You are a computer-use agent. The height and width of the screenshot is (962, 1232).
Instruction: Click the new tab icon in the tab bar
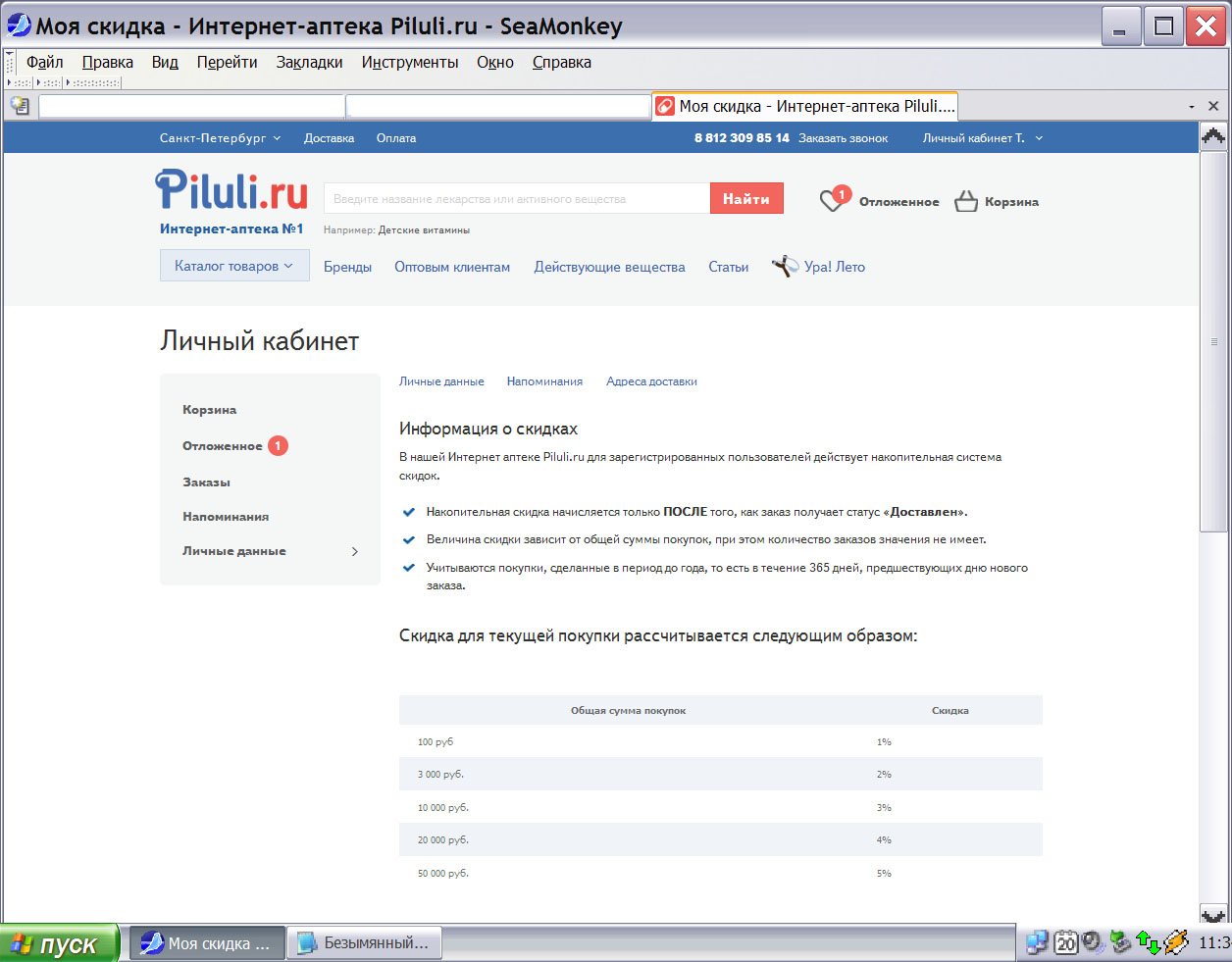pos(20,106)
